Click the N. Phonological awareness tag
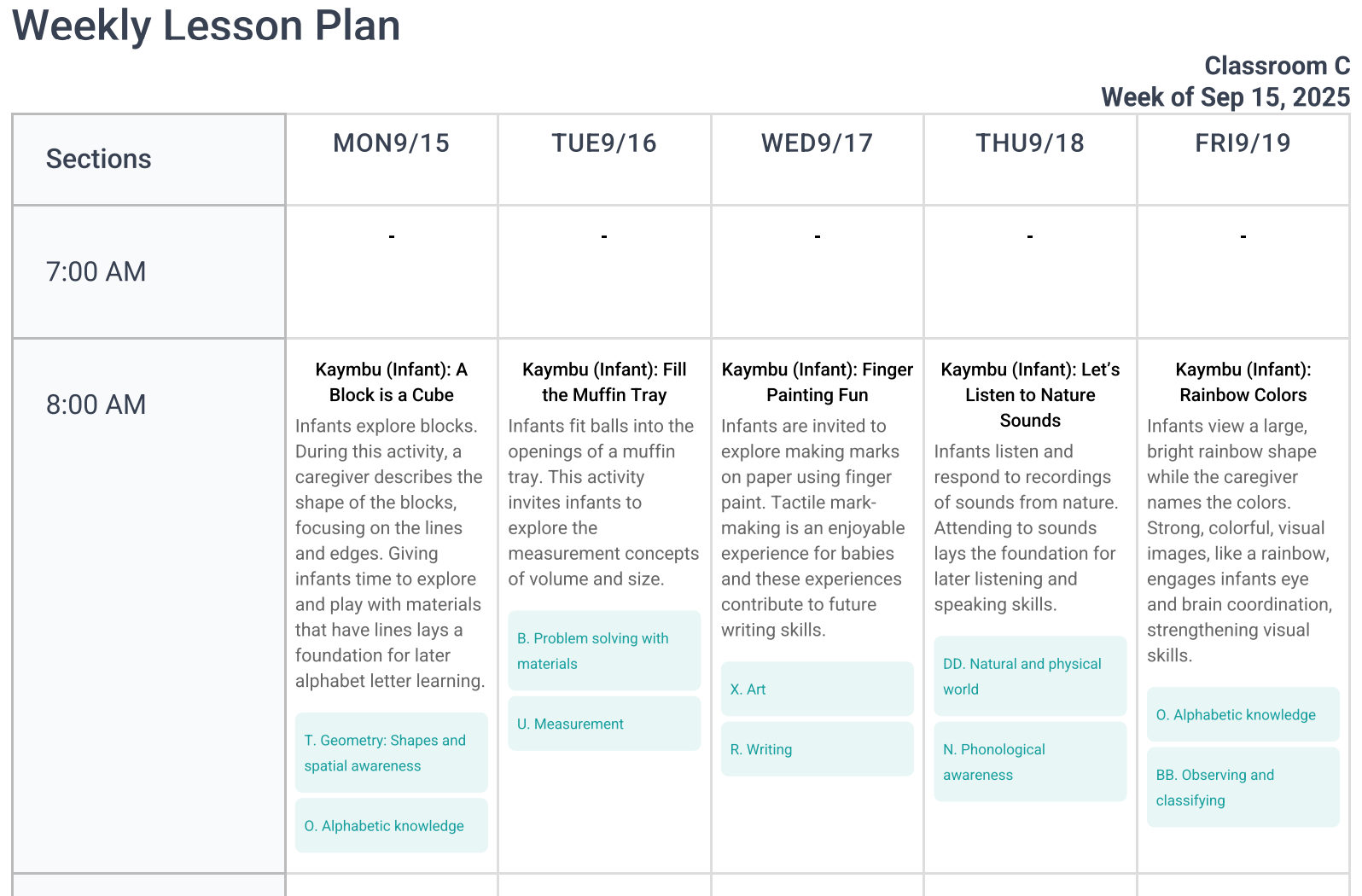1362x896 pixels. coord(1030,761)
